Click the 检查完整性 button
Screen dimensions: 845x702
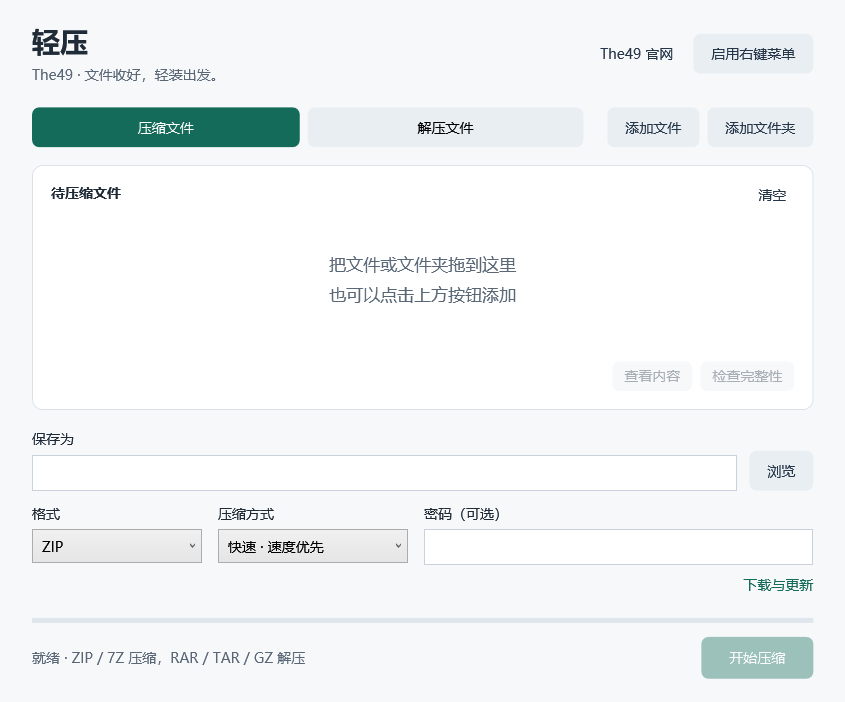pyautogui.click(x=747, y=376)
